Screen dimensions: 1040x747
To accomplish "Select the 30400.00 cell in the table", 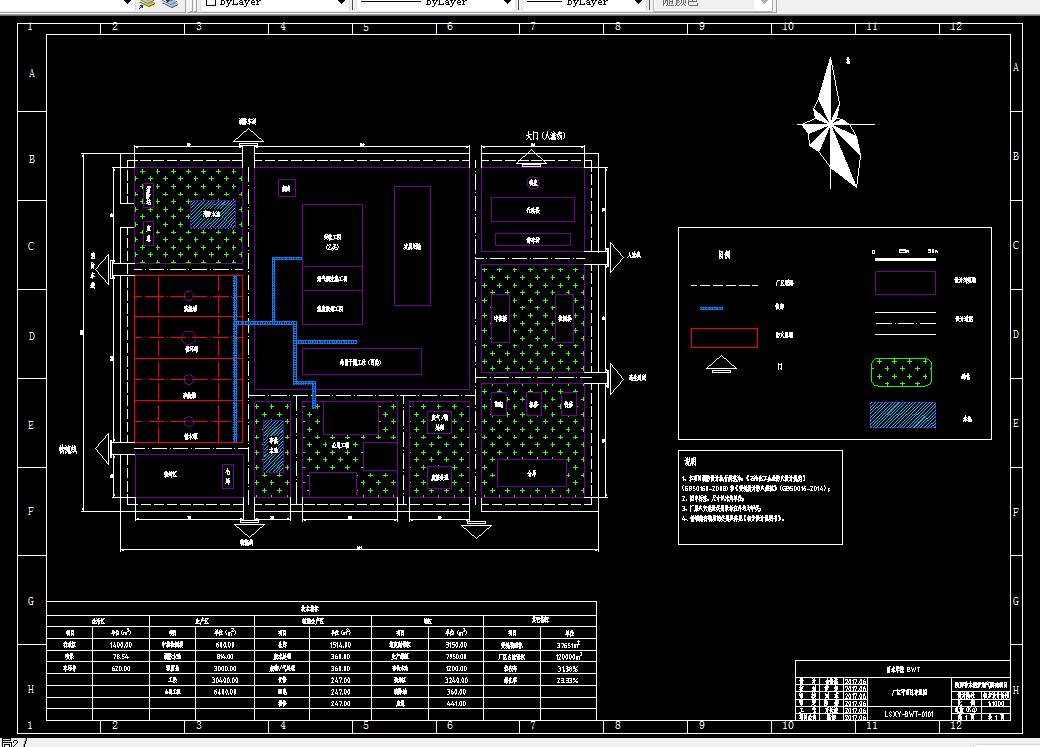I will pyautogui.click(x=225, y=681).
